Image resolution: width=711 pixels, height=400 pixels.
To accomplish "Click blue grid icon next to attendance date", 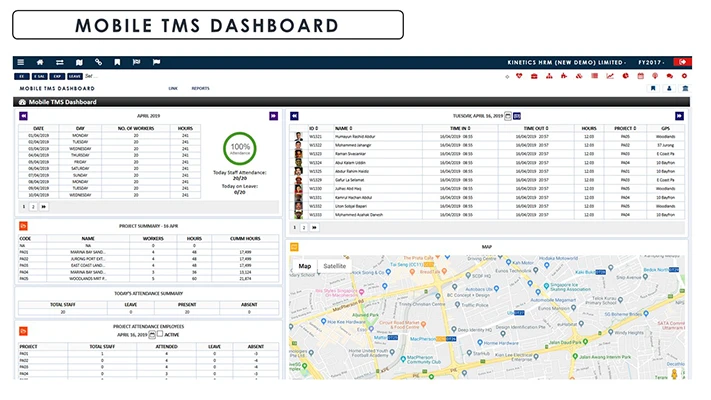I will pyautogui.click(x=517, y=116).
